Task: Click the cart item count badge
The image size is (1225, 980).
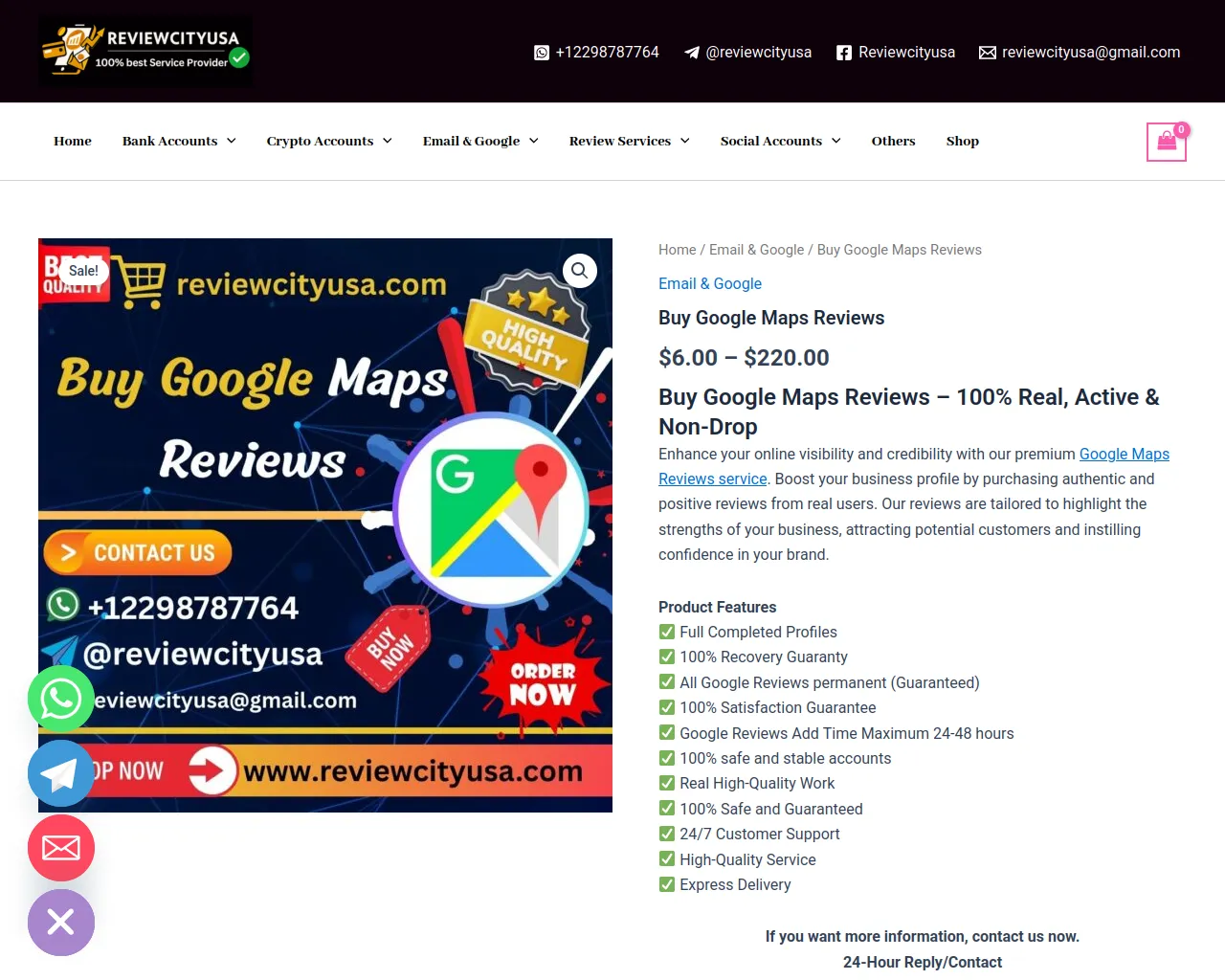Action: point(1182,129)
